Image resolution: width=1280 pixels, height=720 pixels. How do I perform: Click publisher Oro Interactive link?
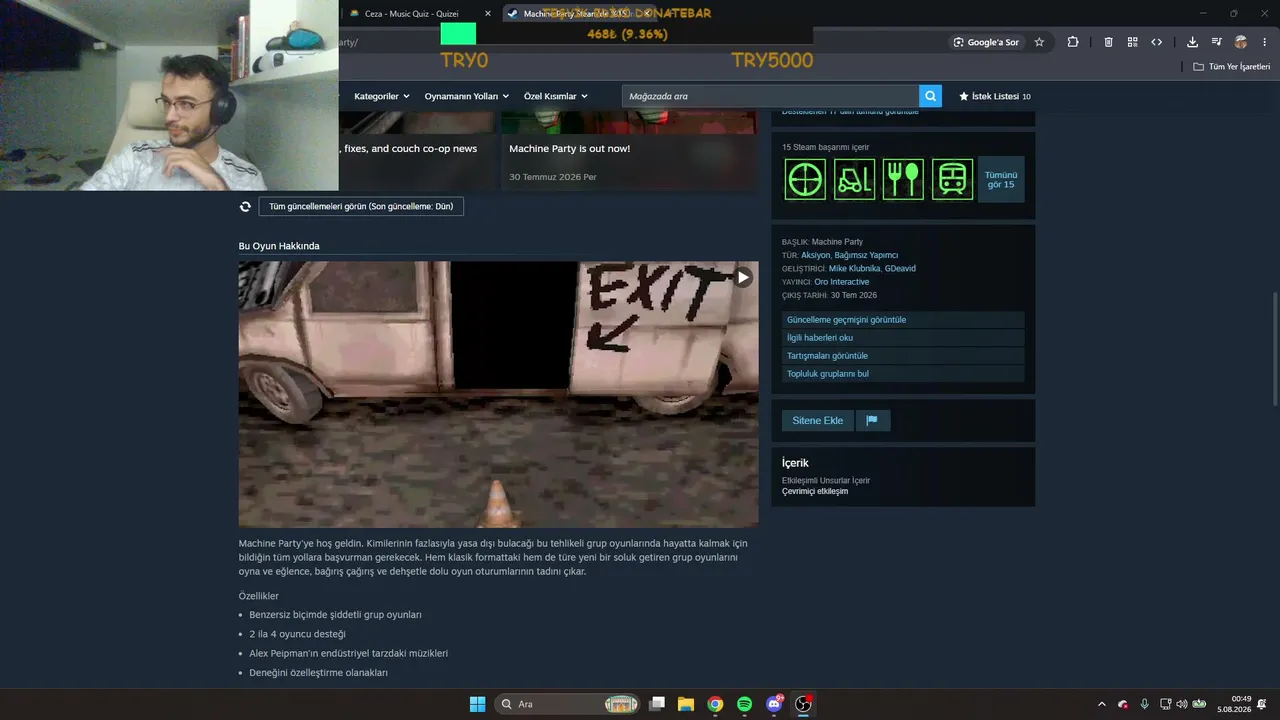click(x=842, y=282)
